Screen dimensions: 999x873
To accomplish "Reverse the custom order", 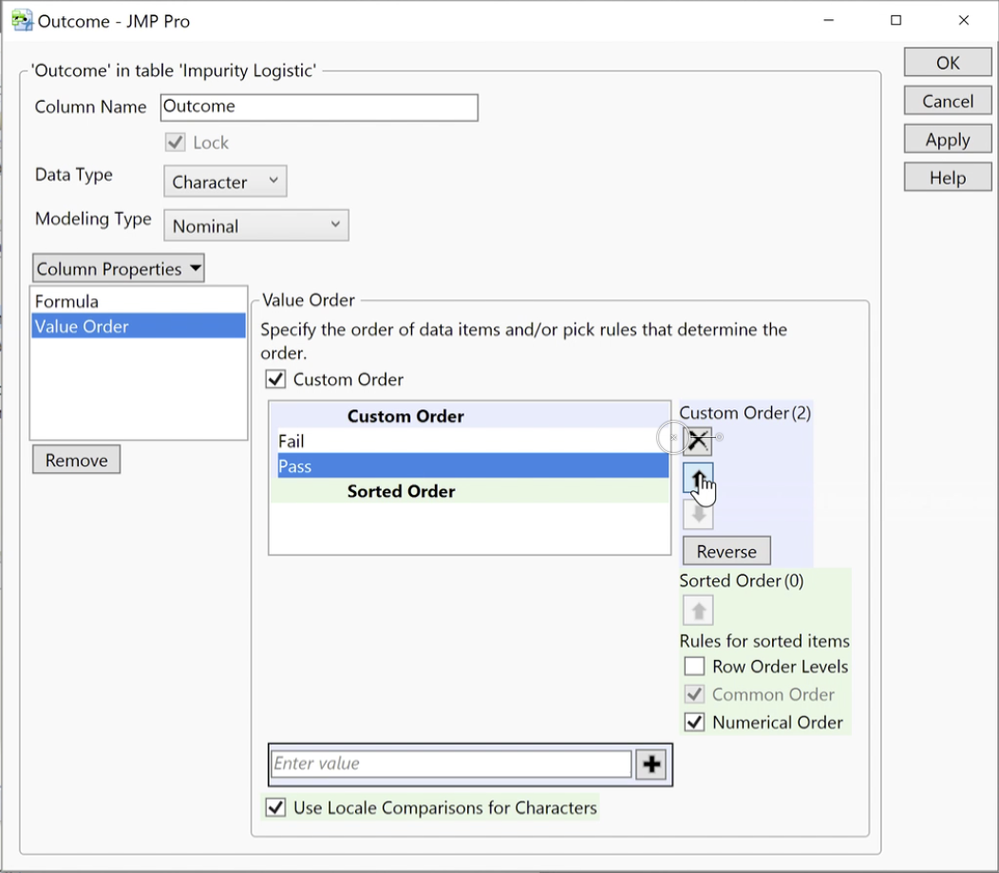I will point(726,551).
